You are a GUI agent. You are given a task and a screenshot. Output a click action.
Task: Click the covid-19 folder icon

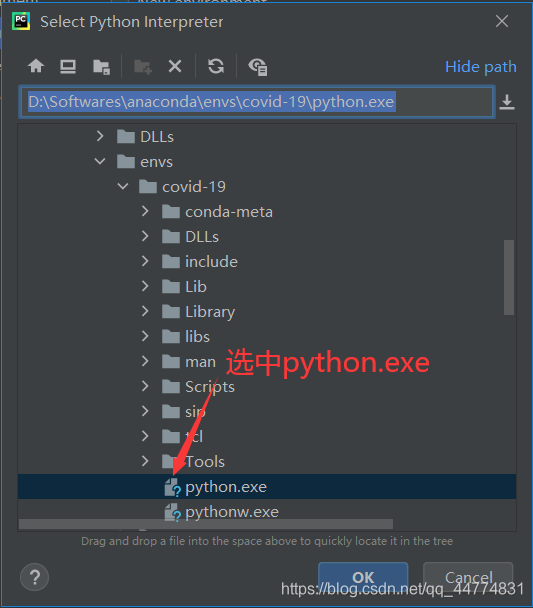coord(148,187)
